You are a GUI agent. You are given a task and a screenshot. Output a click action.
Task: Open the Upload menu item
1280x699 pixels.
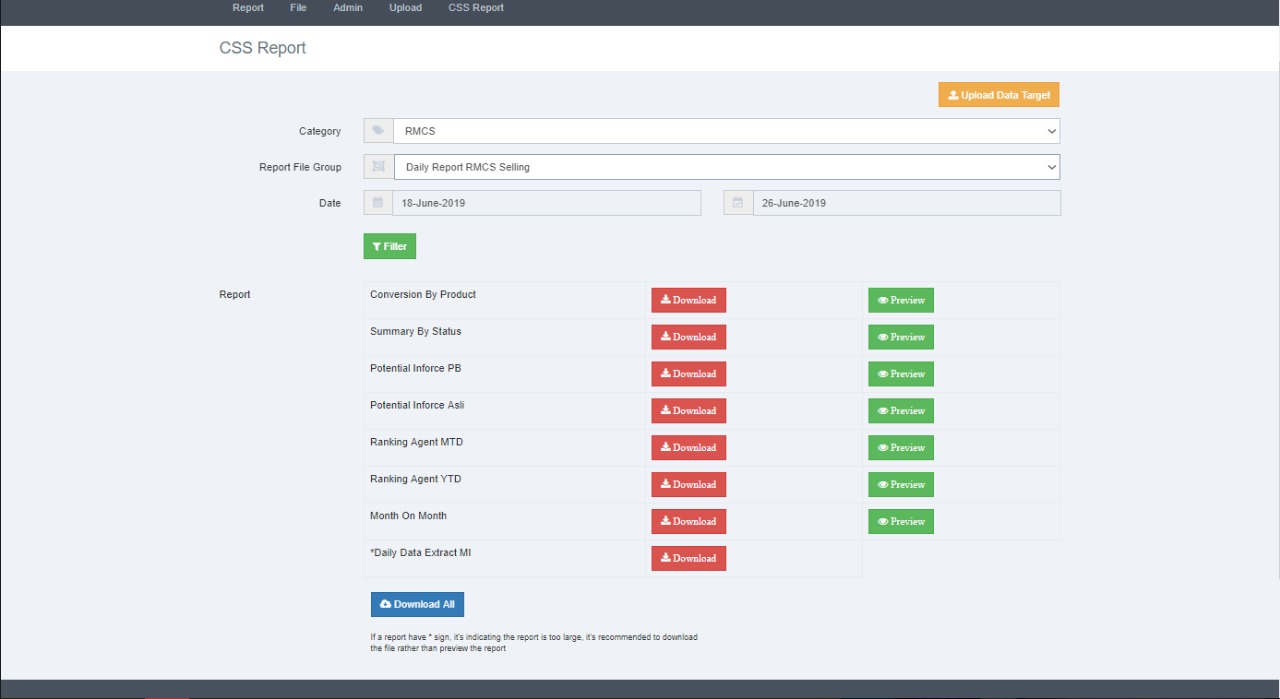[x=405, y=8]
